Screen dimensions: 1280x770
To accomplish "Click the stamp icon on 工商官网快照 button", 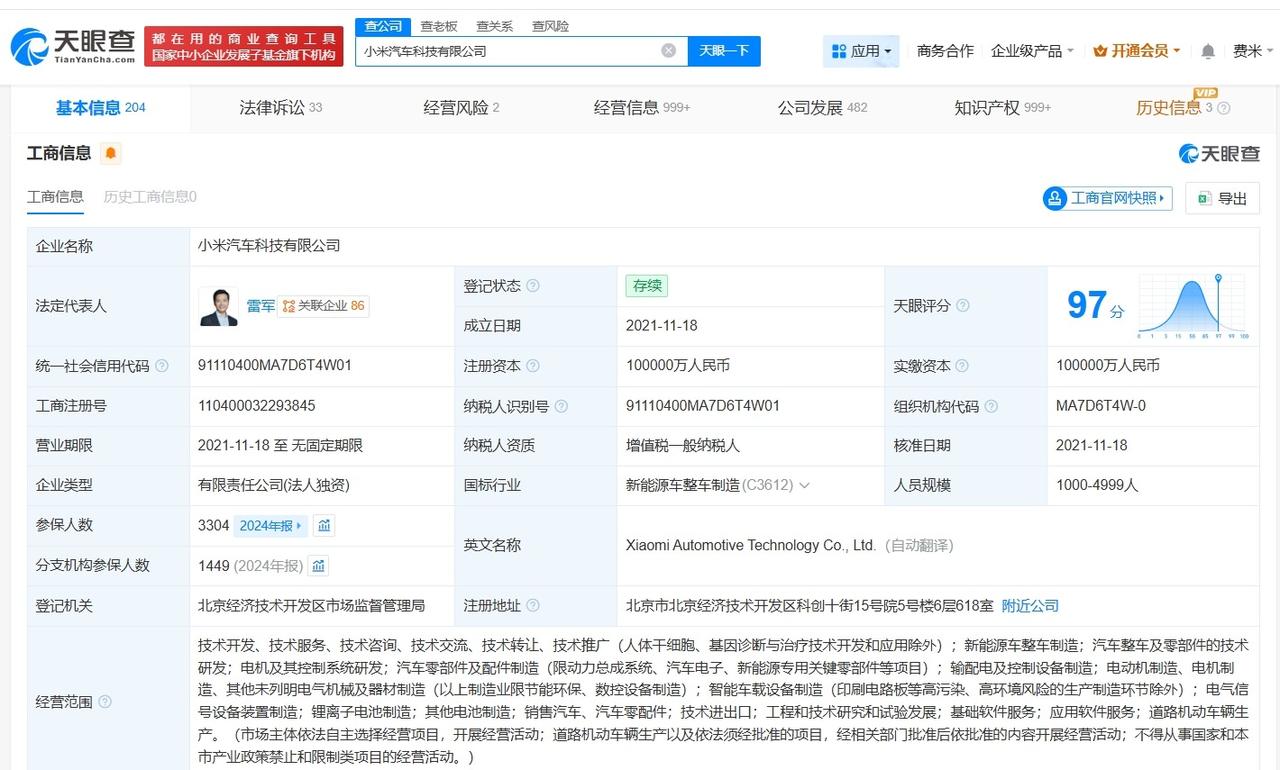I will 1054,198.
